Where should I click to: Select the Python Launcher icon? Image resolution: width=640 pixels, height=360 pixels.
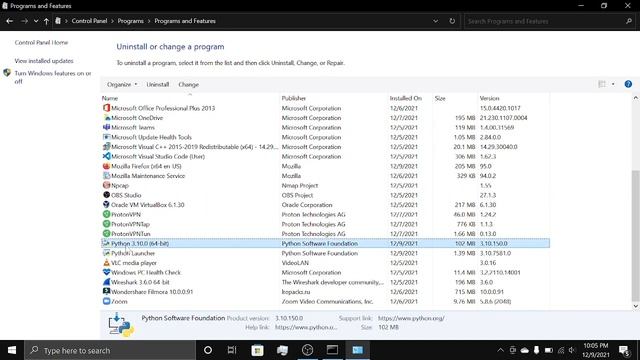pos(106,253)
